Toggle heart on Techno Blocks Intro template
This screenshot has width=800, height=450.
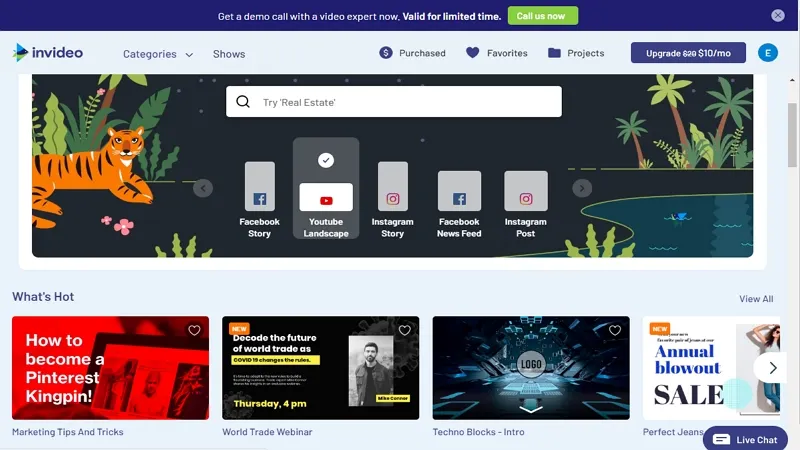click(x=614, y=331)
